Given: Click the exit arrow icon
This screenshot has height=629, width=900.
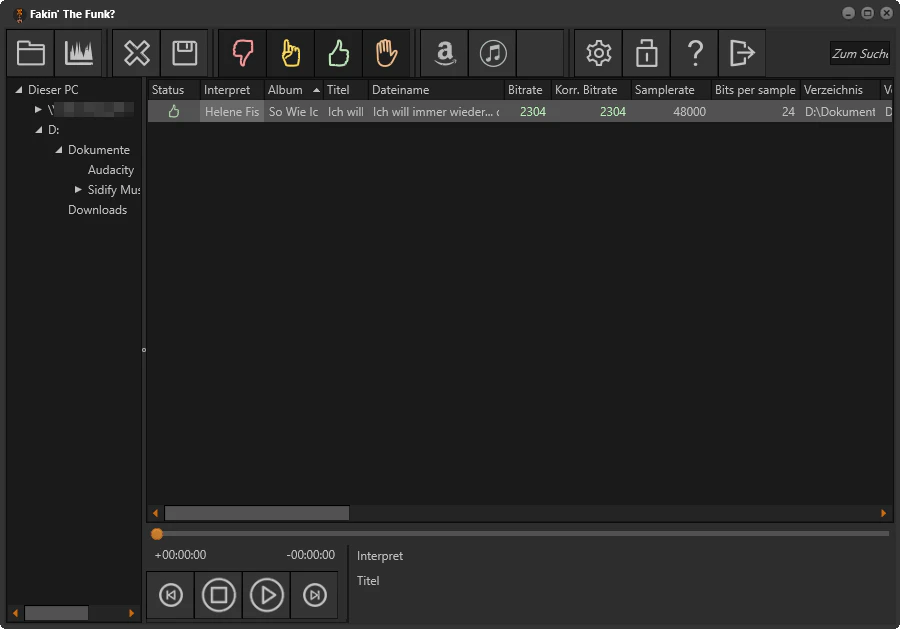Looking at the screenshot, I should pyautogui.click(x=742, y=53).
